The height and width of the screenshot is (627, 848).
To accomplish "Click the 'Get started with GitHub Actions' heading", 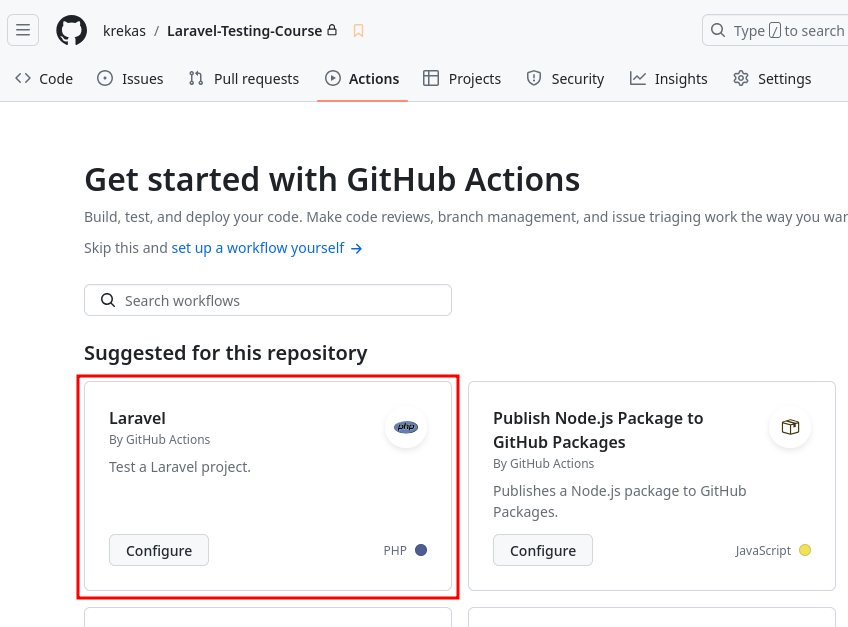I will pyautogui.click(x=332, y=180).
